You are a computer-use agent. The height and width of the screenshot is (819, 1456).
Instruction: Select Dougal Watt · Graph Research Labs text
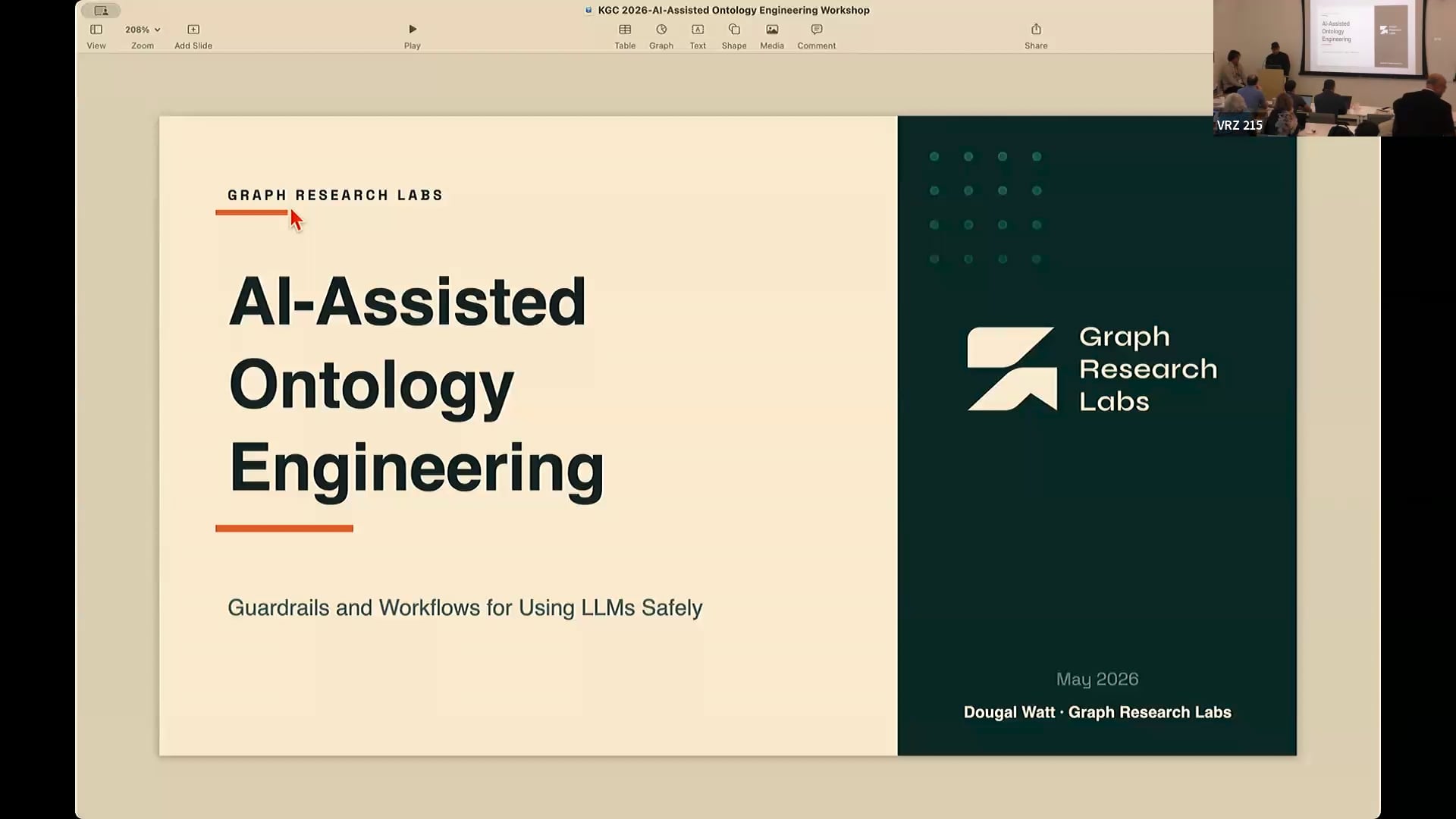1097,712
